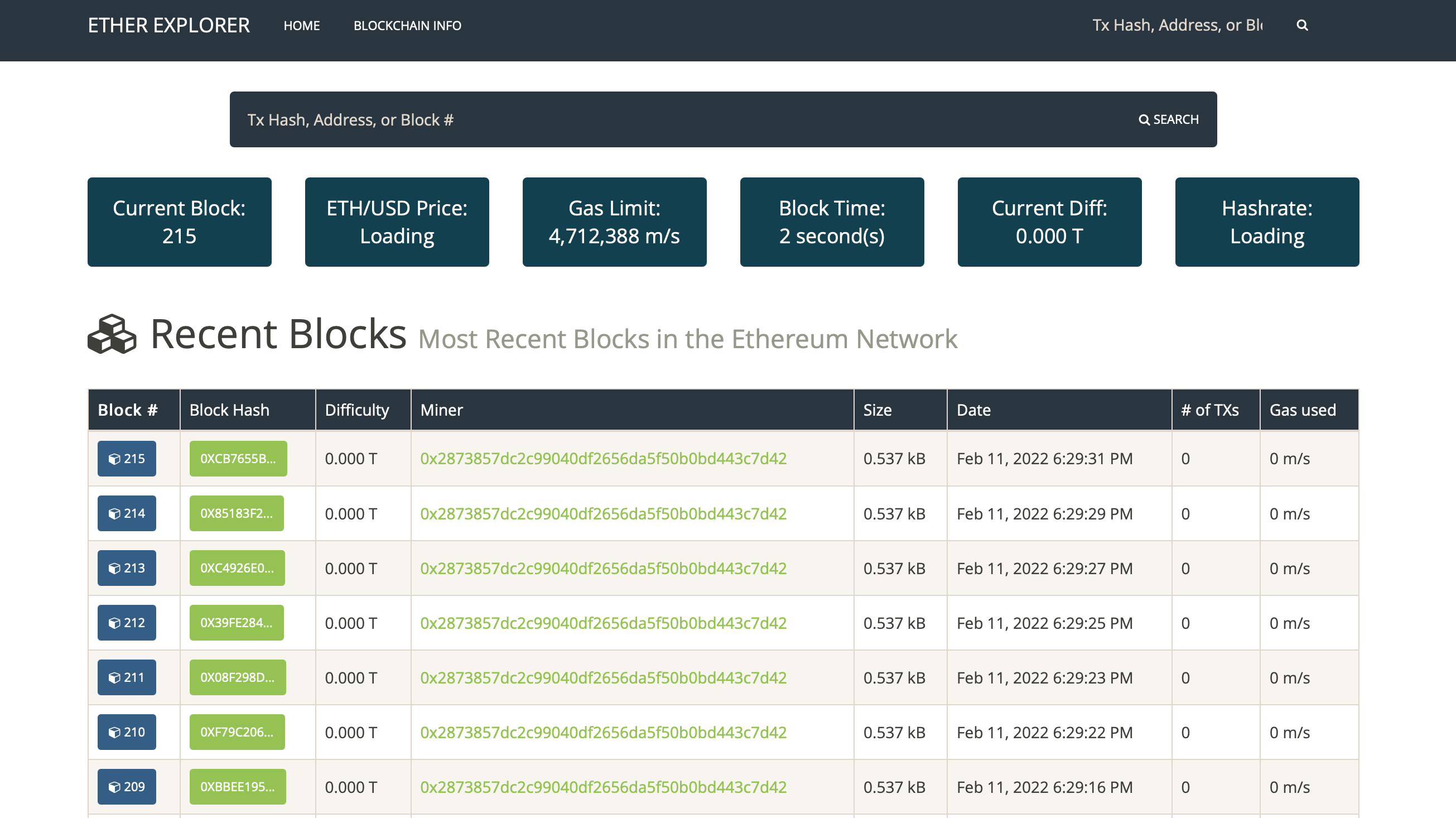Click the Current Block 215 stat tile
This screenshot has height=818, width=1456.
point(179,222)
